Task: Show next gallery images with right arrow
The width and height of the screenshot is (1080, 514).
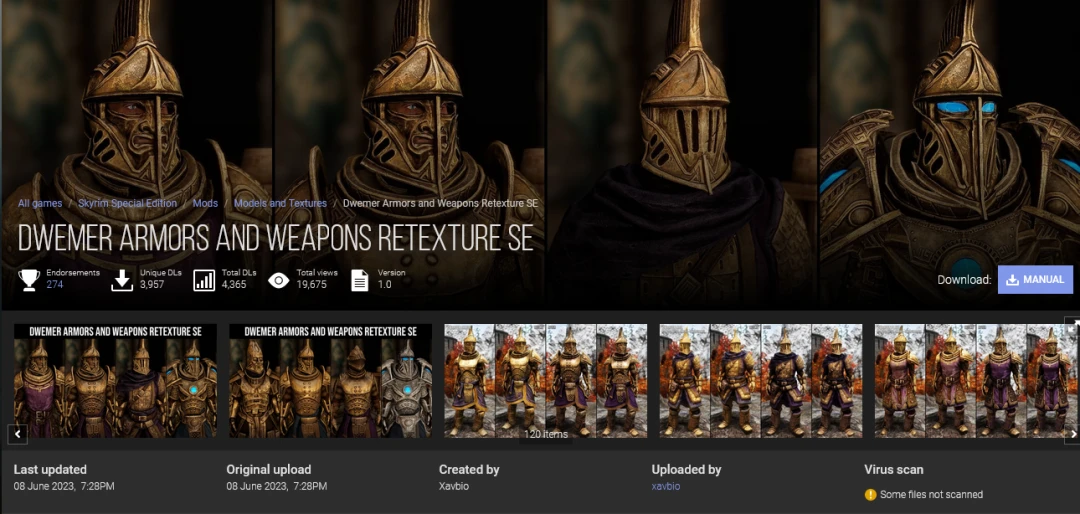Action: (1072, 434)
